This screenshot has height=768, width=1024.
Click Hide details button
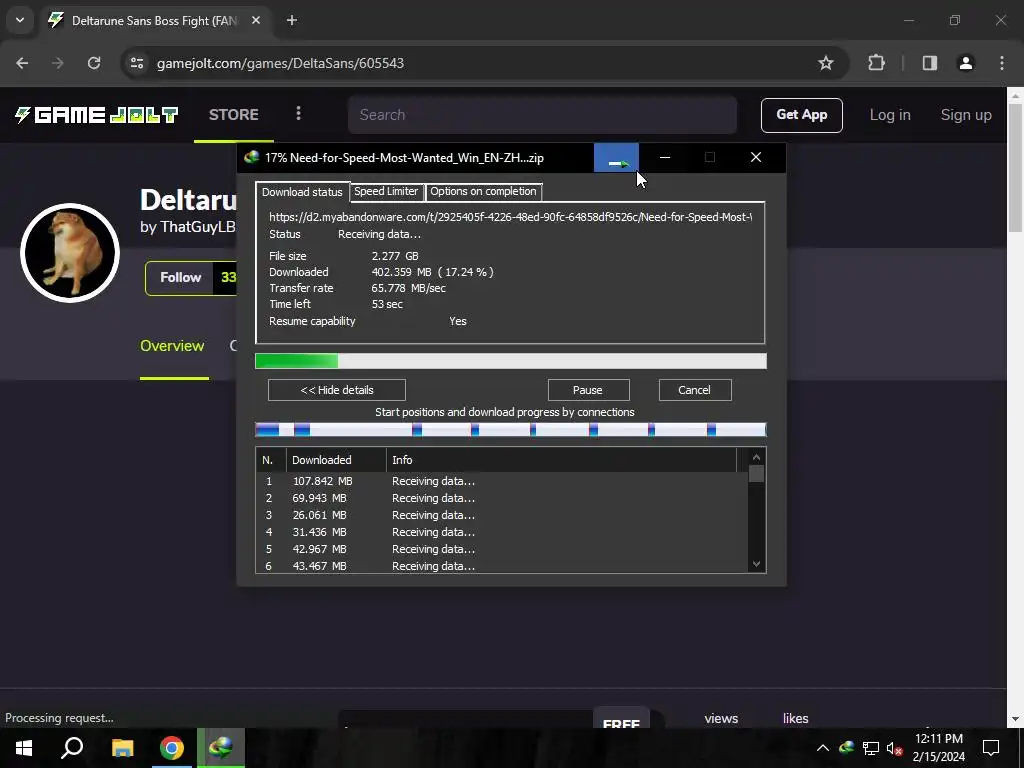pyautogui.click(x=337, y=390)
